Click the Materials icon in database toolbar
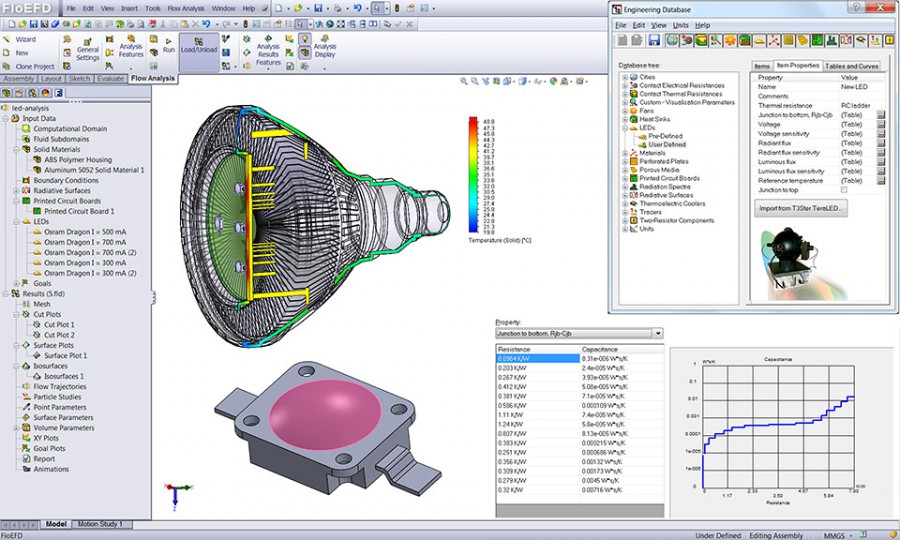The height and width of the screenshot is (540, 900). point(774,40)
